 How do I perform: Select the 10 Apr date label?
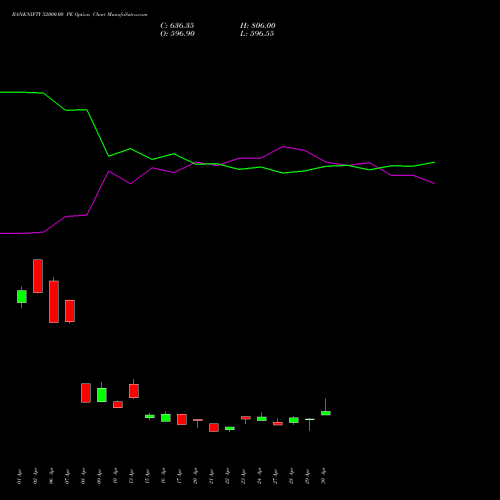115,476
